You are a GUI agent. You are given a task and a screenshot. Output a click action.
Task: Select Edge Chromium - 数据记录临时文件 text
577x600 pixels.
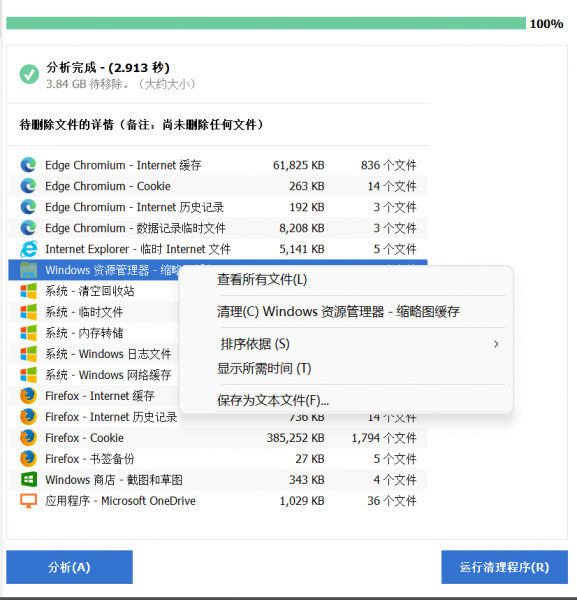point(135,228)
